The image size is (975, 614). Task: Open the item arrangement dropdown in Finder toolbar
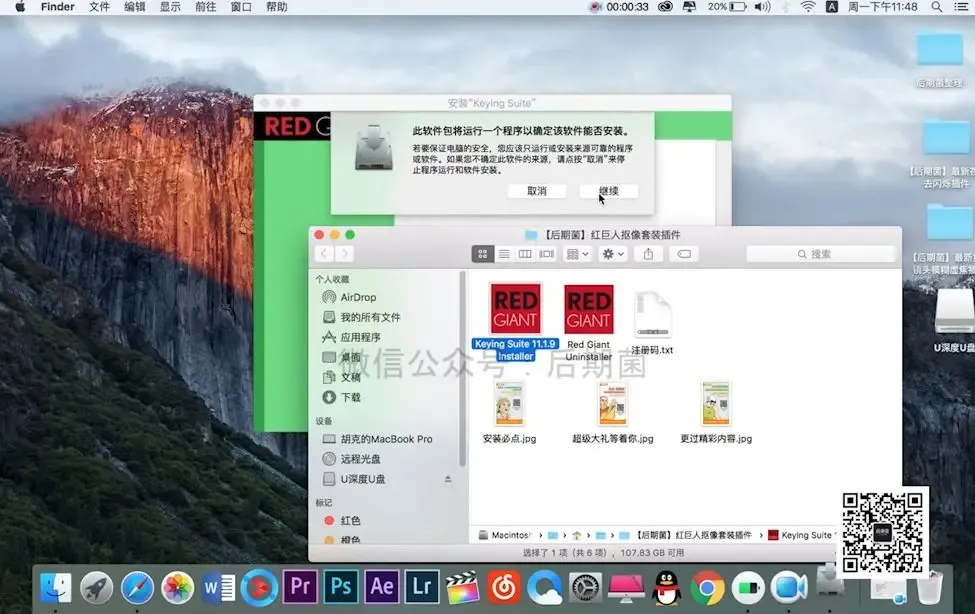click(578, 254)
